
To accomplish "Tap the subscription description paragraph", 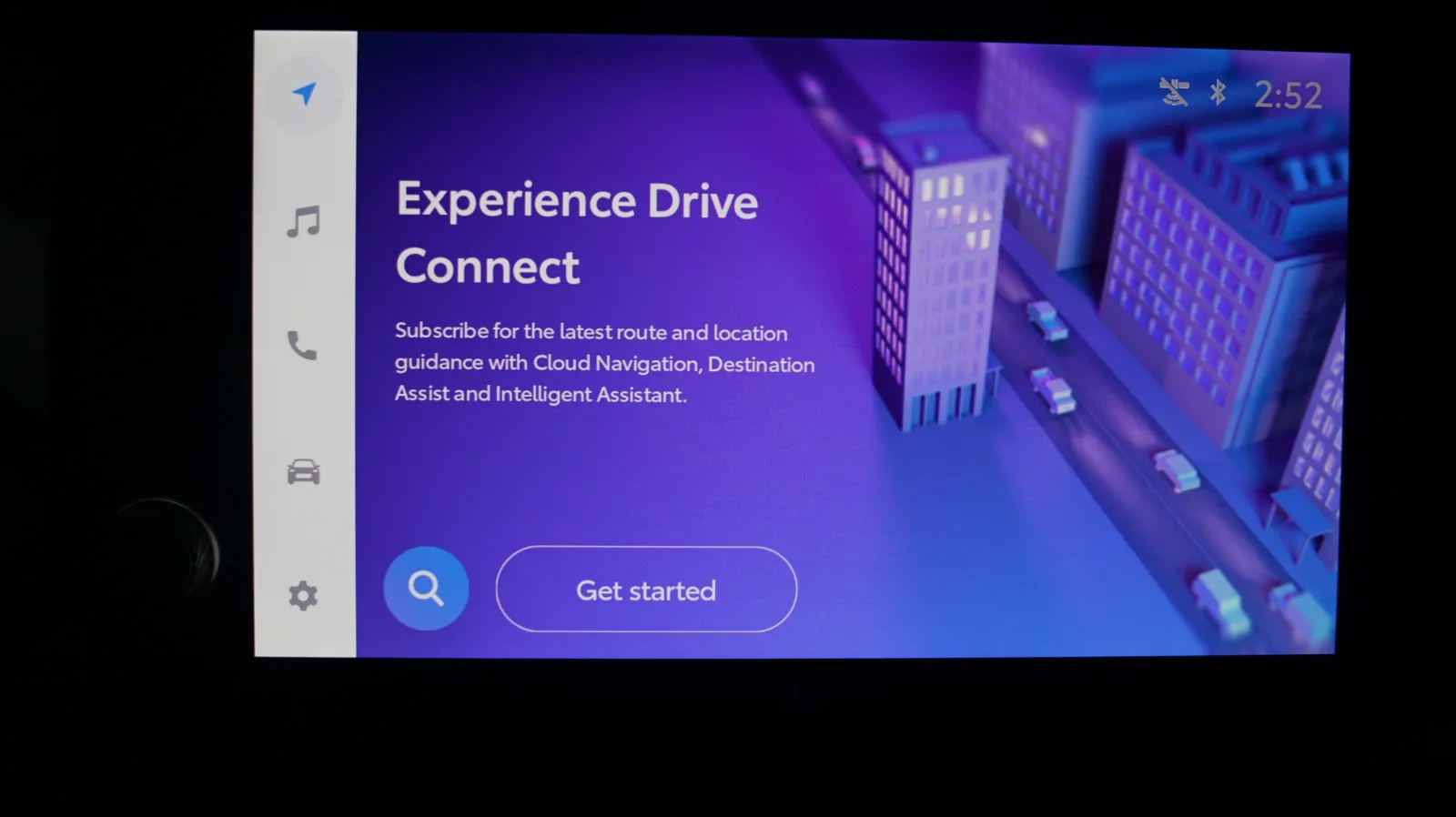I will pos(604,362).
